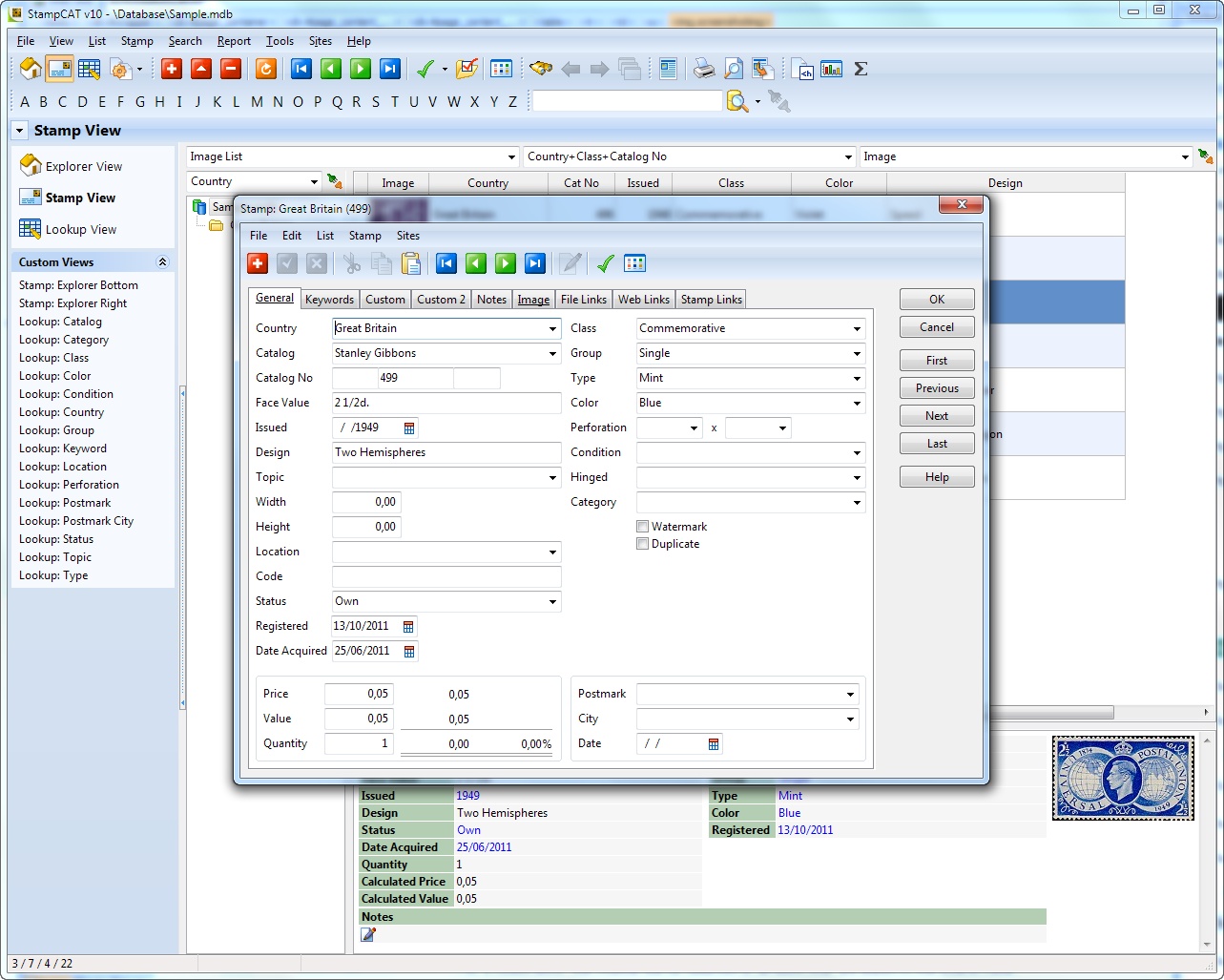Open the Condition dropdown list

coord(857,453)
